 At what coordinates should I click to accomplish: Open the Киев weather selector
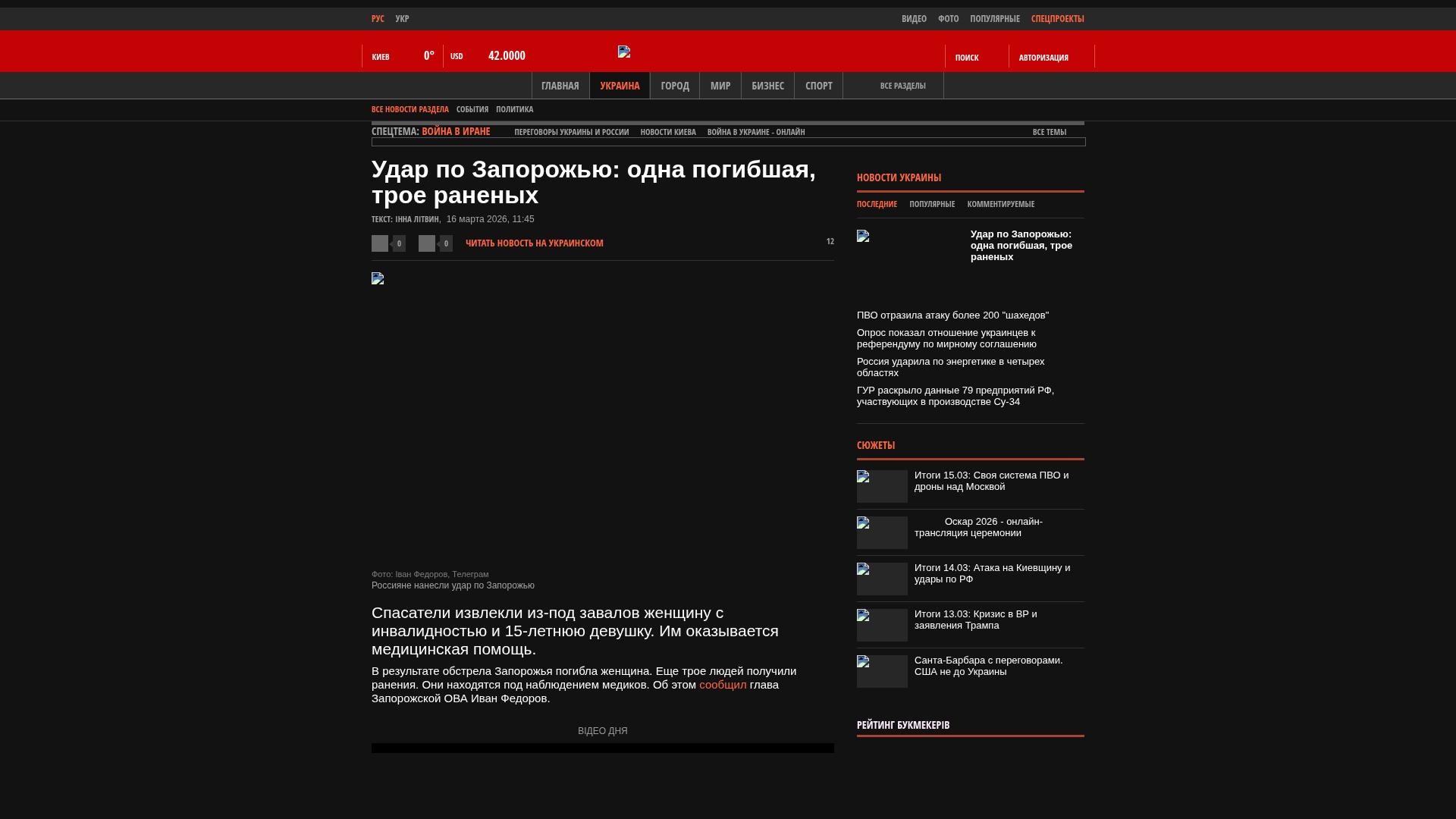(x=381, y=57)
